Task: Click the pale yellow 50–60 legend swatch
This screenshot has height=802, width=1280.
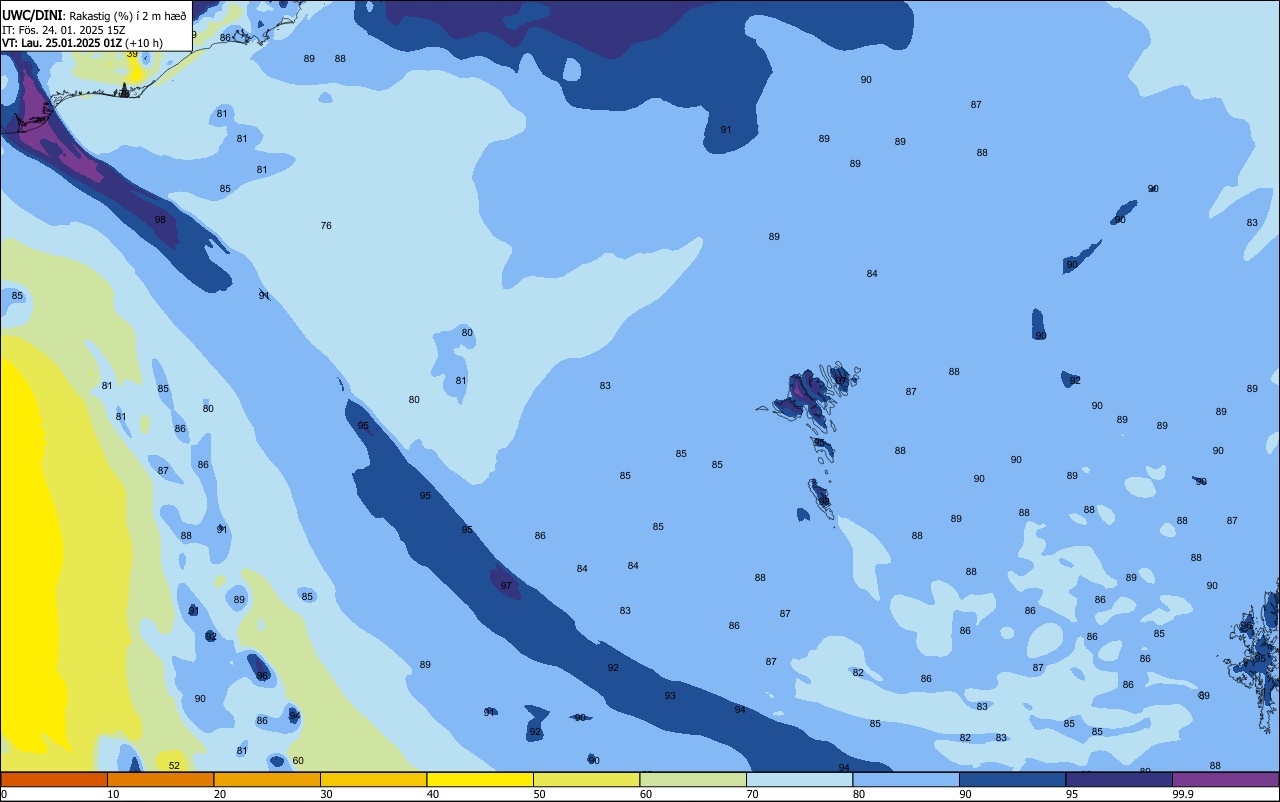Action: tap(586, 779)
